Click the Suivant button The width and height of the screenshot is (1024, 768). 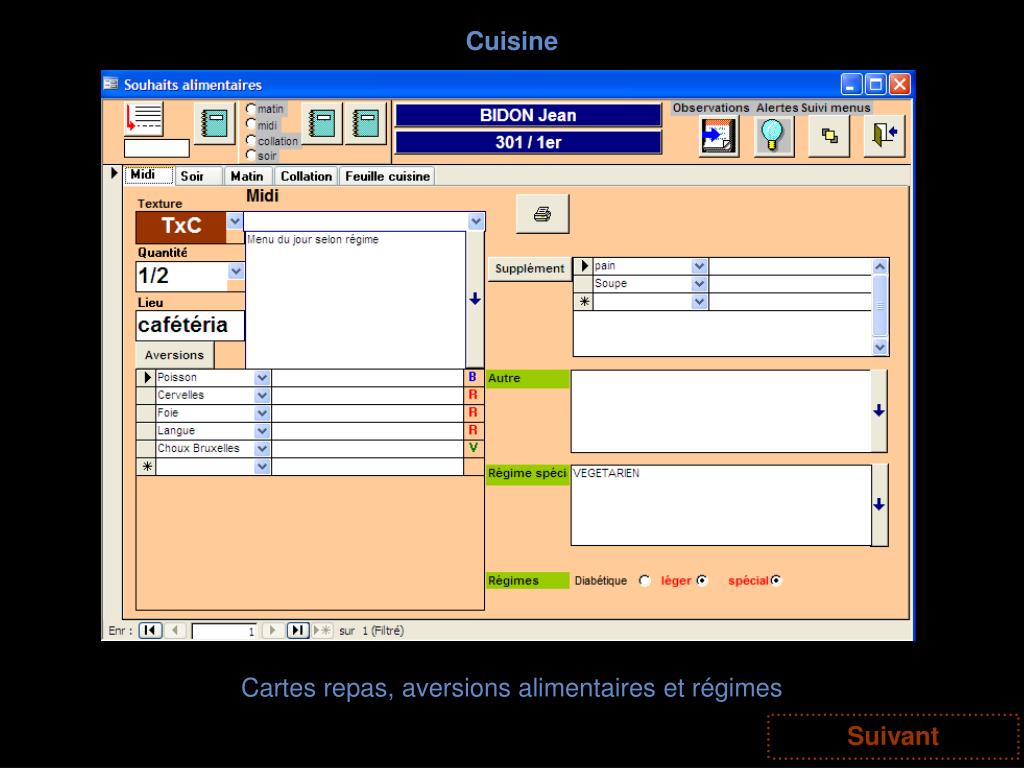(893, 736)
